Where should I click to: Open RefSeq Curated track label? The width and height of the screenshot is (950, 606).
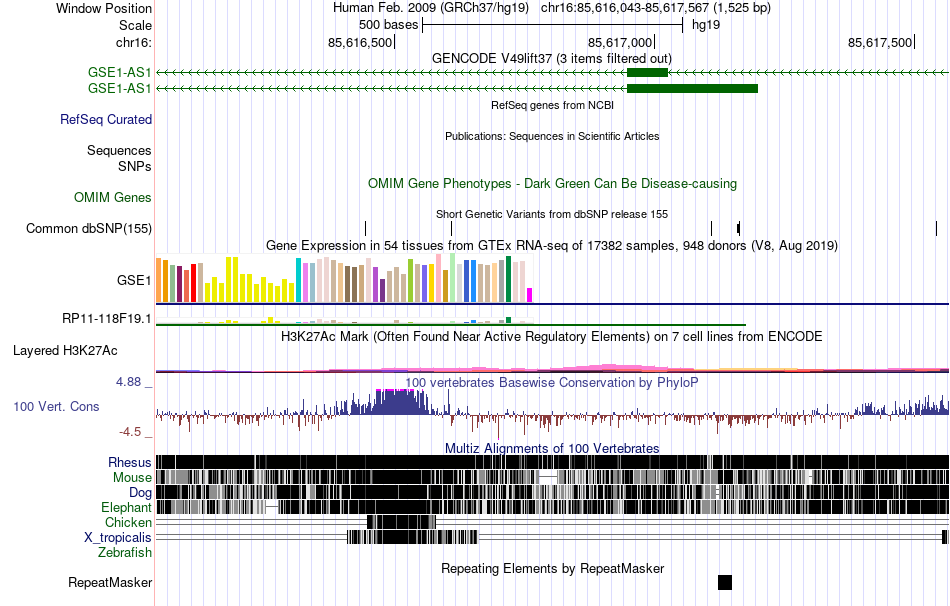click(x=106, y=119)
